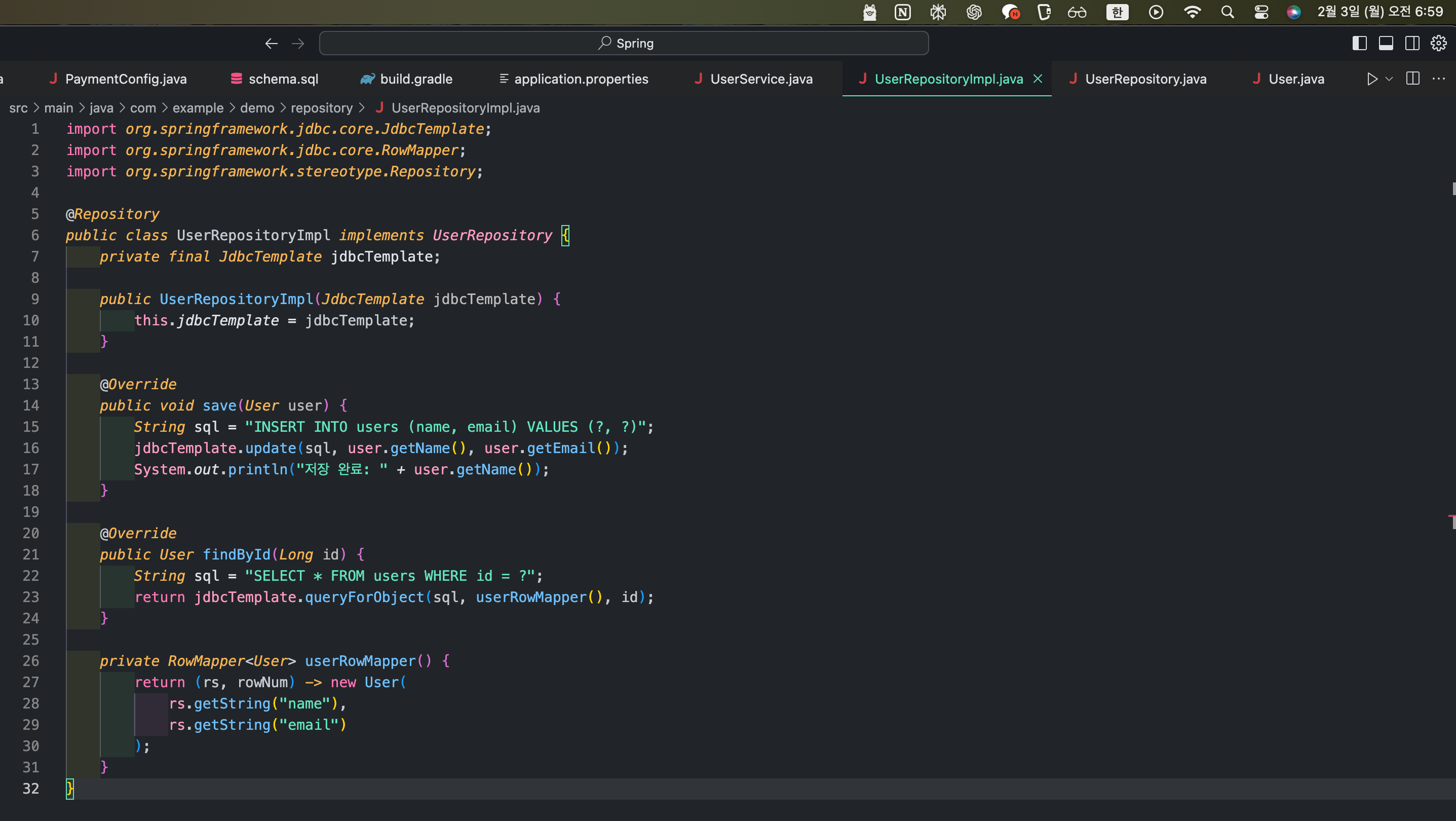Select the build.gradle tab
The height and width of the screenshot is (821, 1456).
tap(415, 79)
